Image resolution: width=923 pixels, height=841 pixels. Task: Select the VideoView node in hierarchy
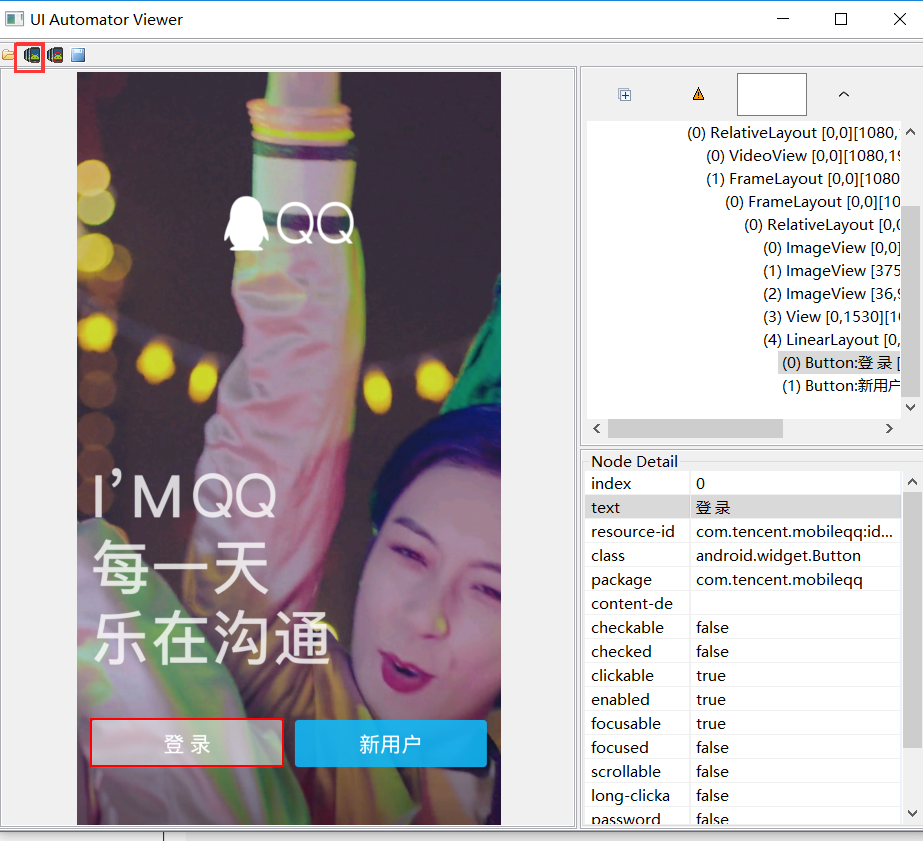click(803, 156)
